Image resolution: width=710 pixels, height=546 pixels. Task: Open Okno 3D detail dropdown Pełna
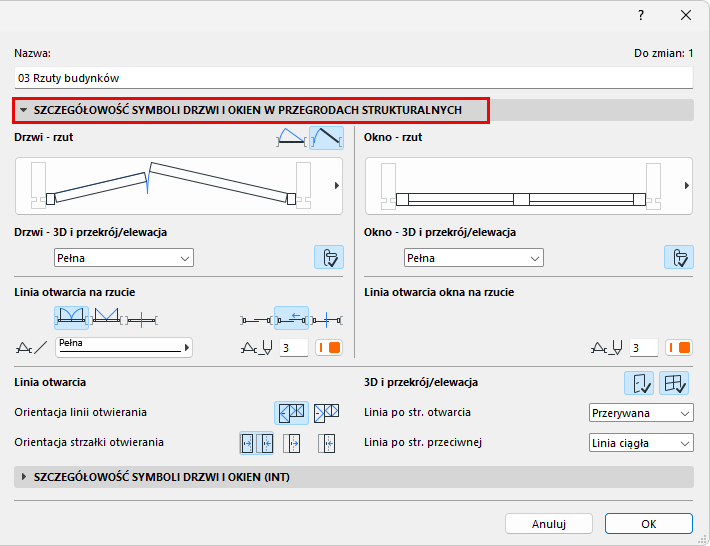click(x=474, y=258)
